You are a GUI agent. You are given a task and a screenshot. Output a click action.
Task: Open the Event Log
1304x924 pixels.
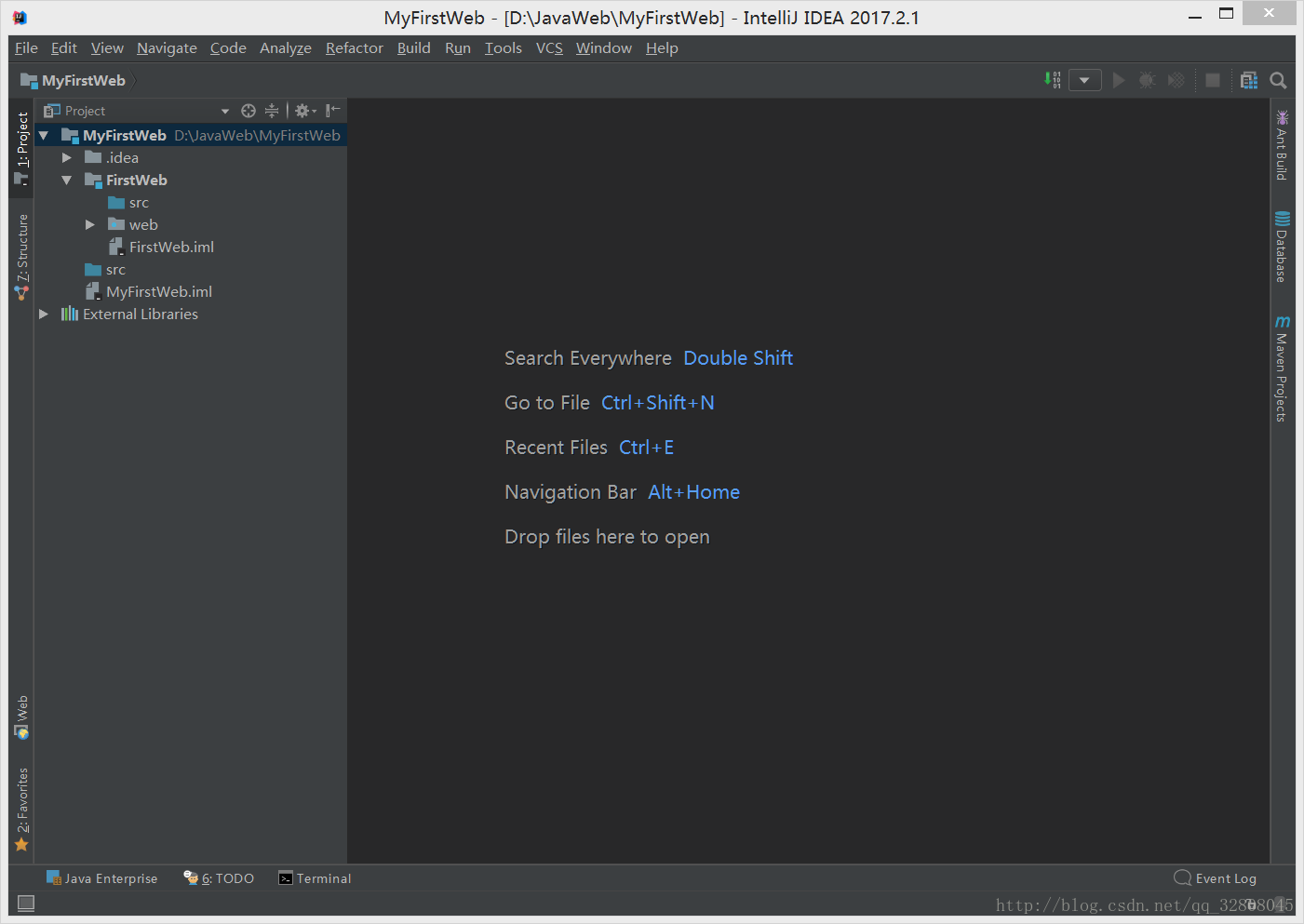(x=1216, y=878)
